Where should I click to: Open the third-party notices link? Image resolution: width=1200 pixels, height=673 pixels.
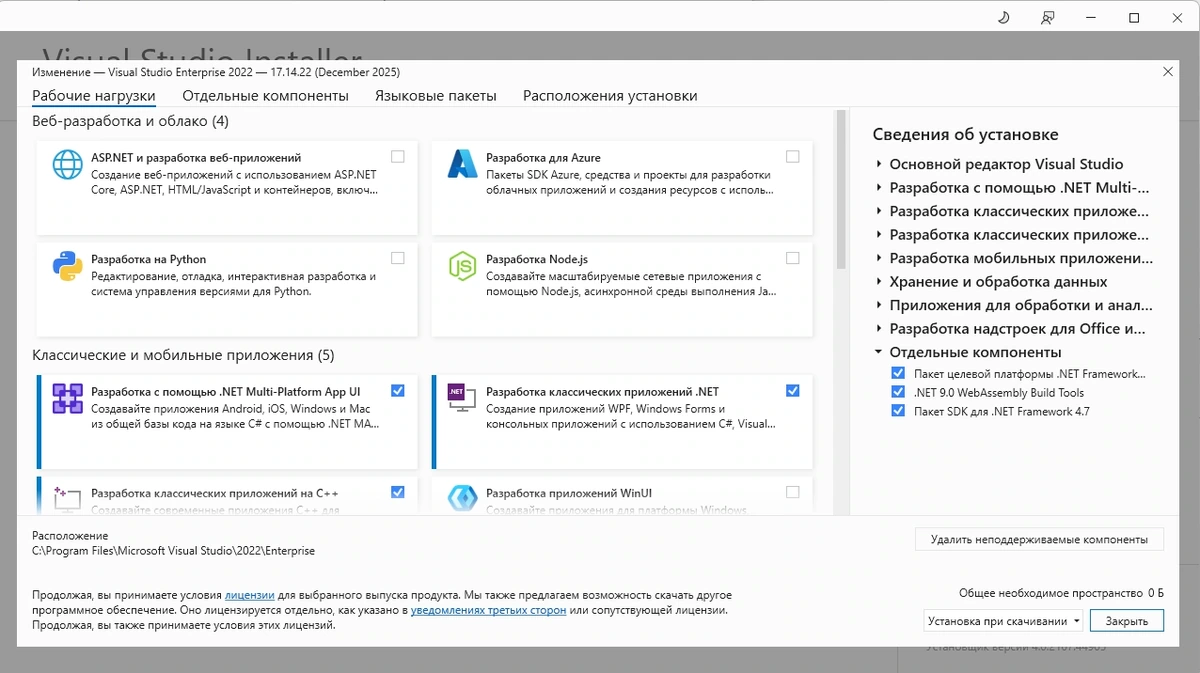pos(489,610)
